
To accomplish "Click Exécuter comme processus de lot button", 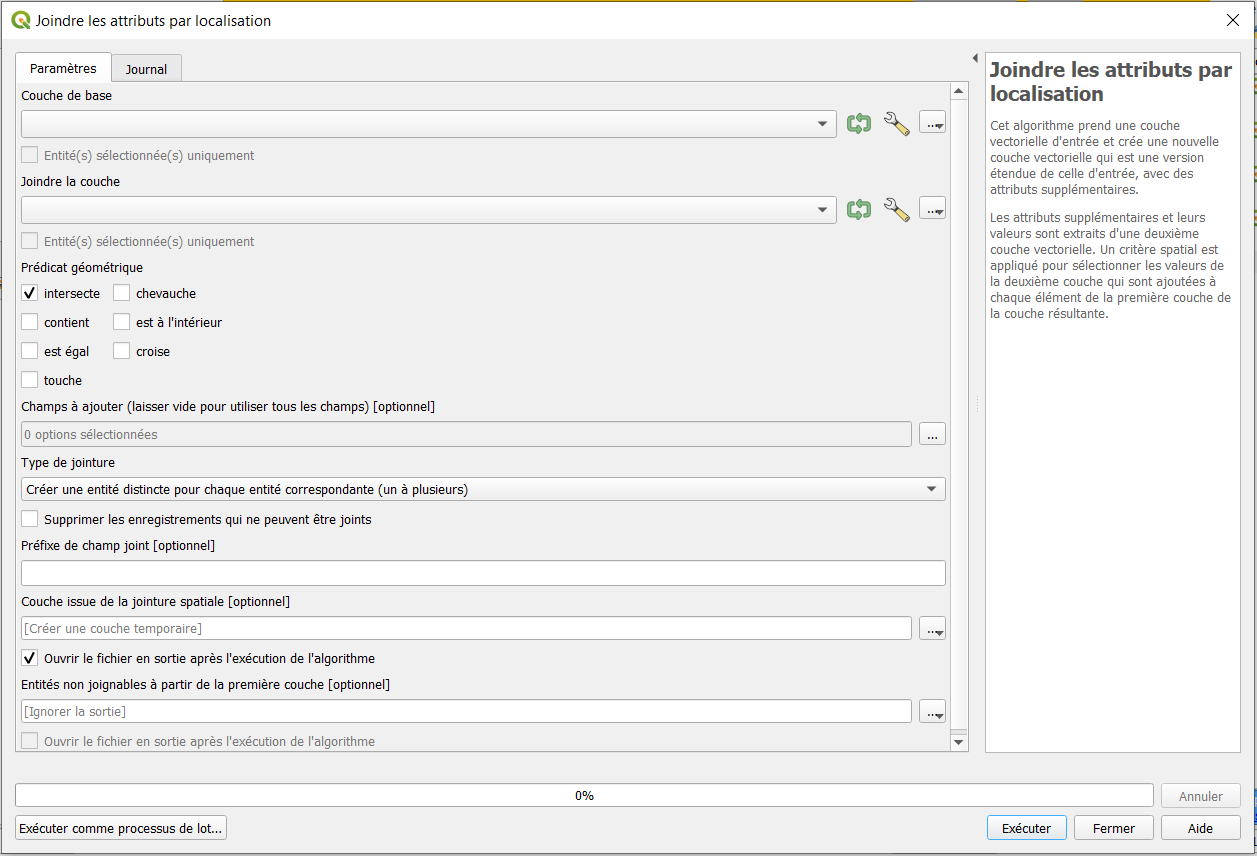I will coord(121,828).
